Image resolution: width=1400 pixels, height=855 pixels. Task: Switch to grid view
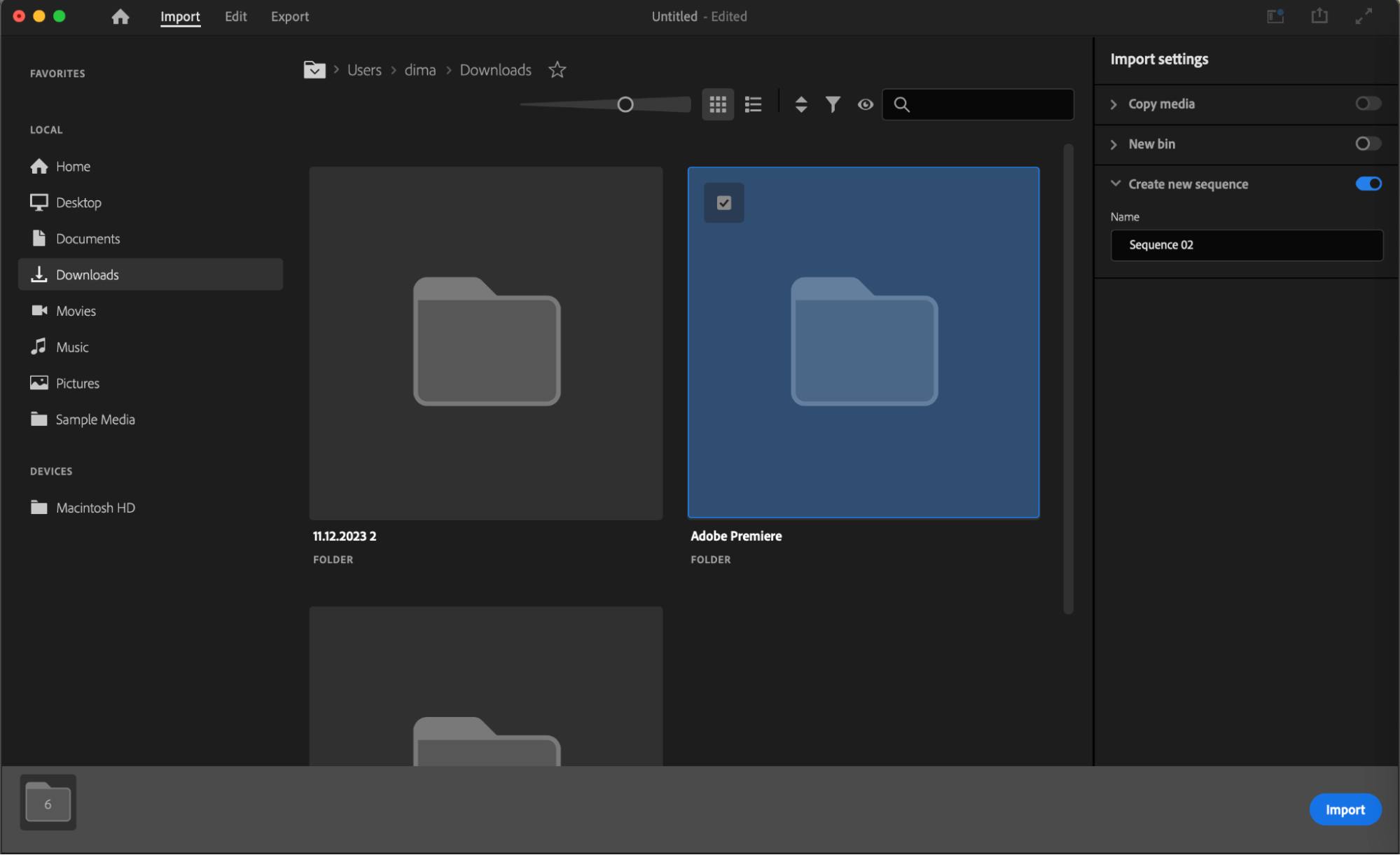pos(718,104)
